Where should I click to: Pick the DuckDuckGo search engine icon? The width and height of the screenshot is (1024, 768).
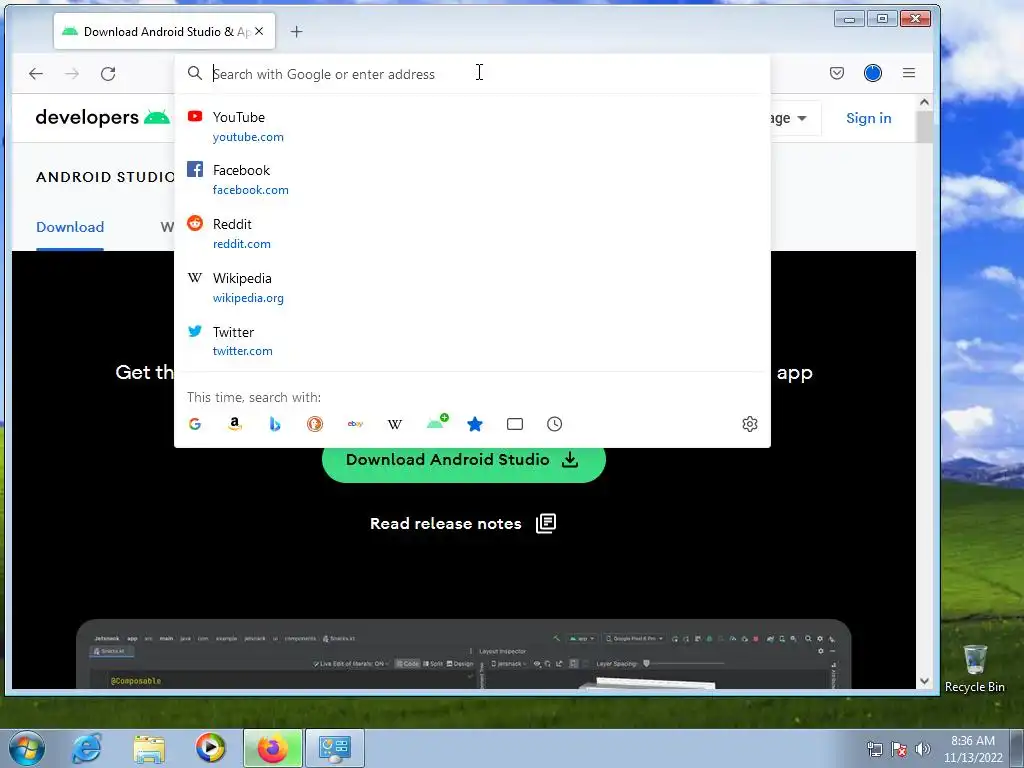315,424
